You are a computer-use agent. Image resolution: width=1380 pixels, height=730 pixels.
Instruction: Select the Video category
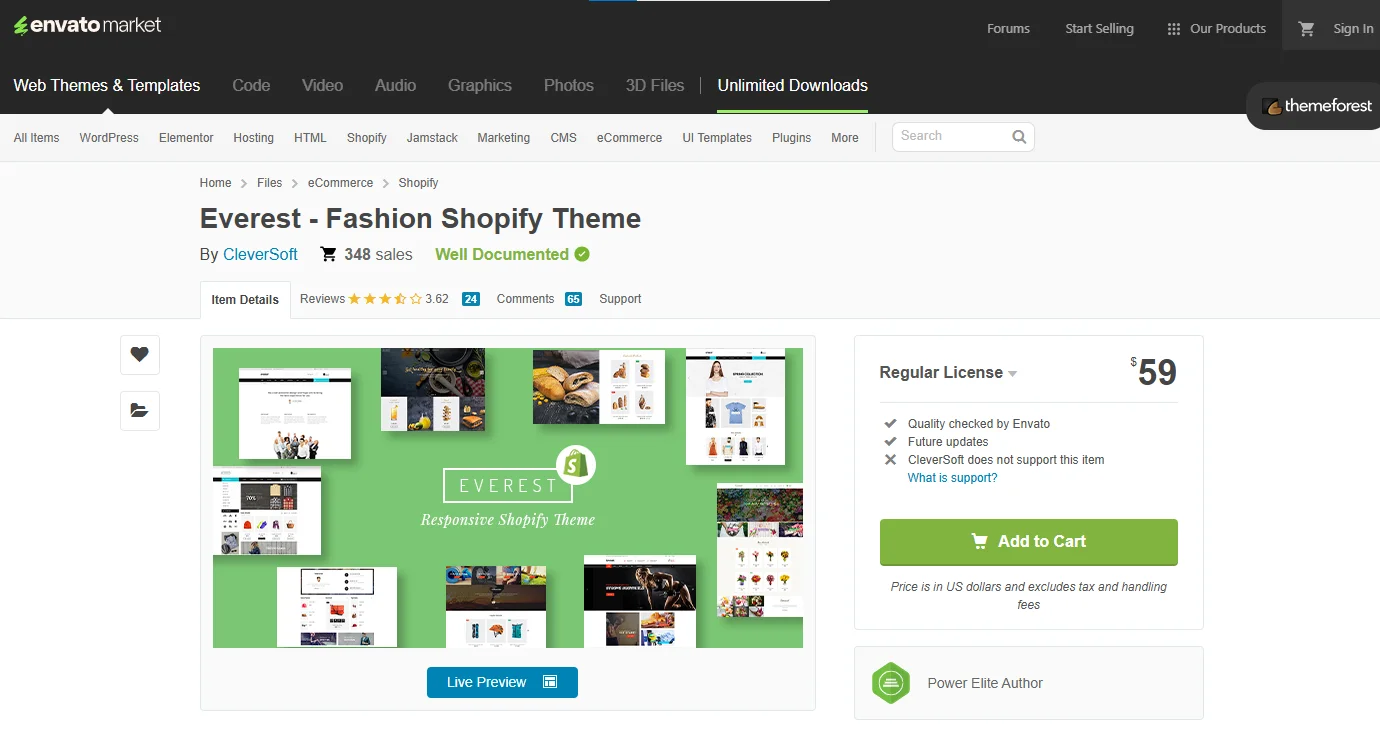(322, 86)
